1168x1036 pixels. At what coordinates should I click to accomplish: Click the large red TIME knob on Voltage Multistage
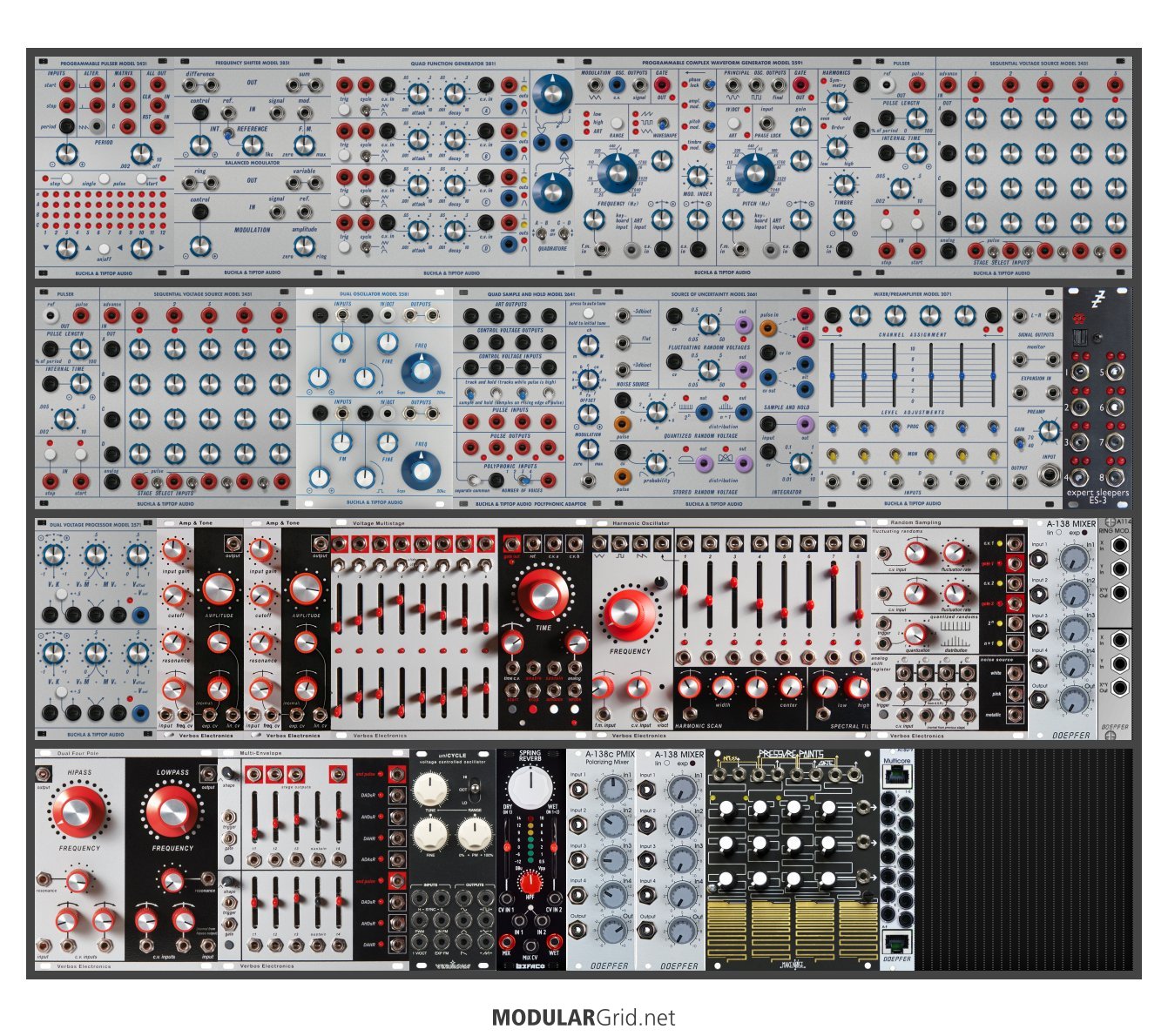543,594
